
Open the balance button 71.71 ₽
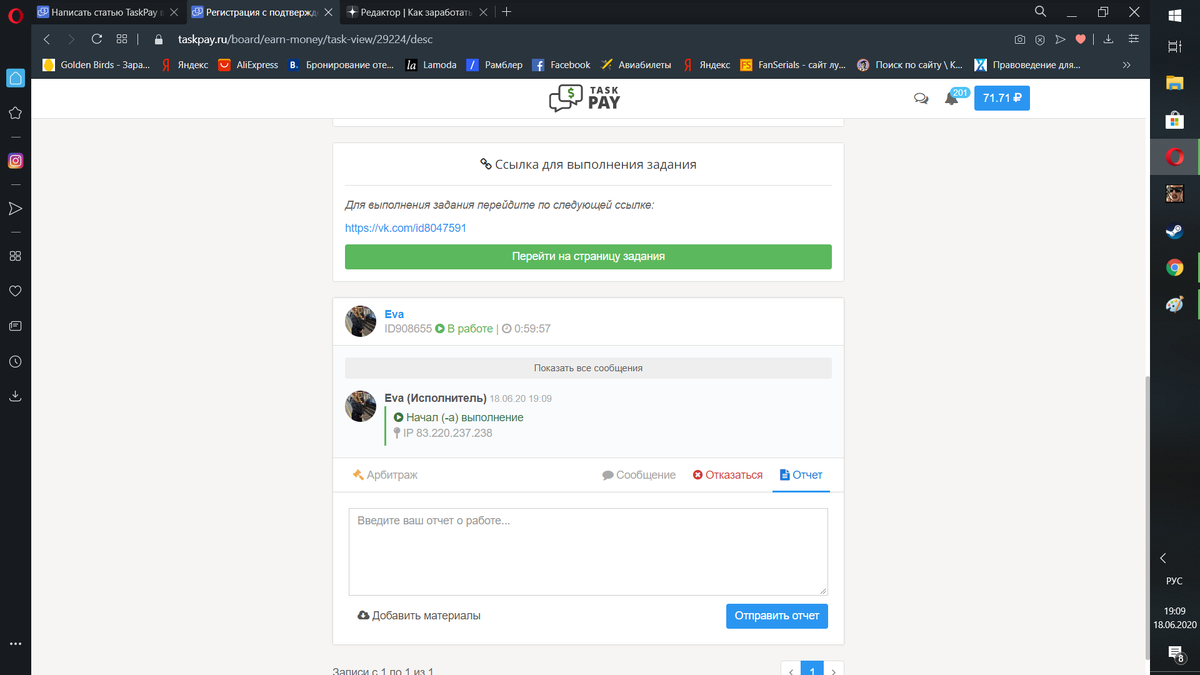coord(1002,98)
